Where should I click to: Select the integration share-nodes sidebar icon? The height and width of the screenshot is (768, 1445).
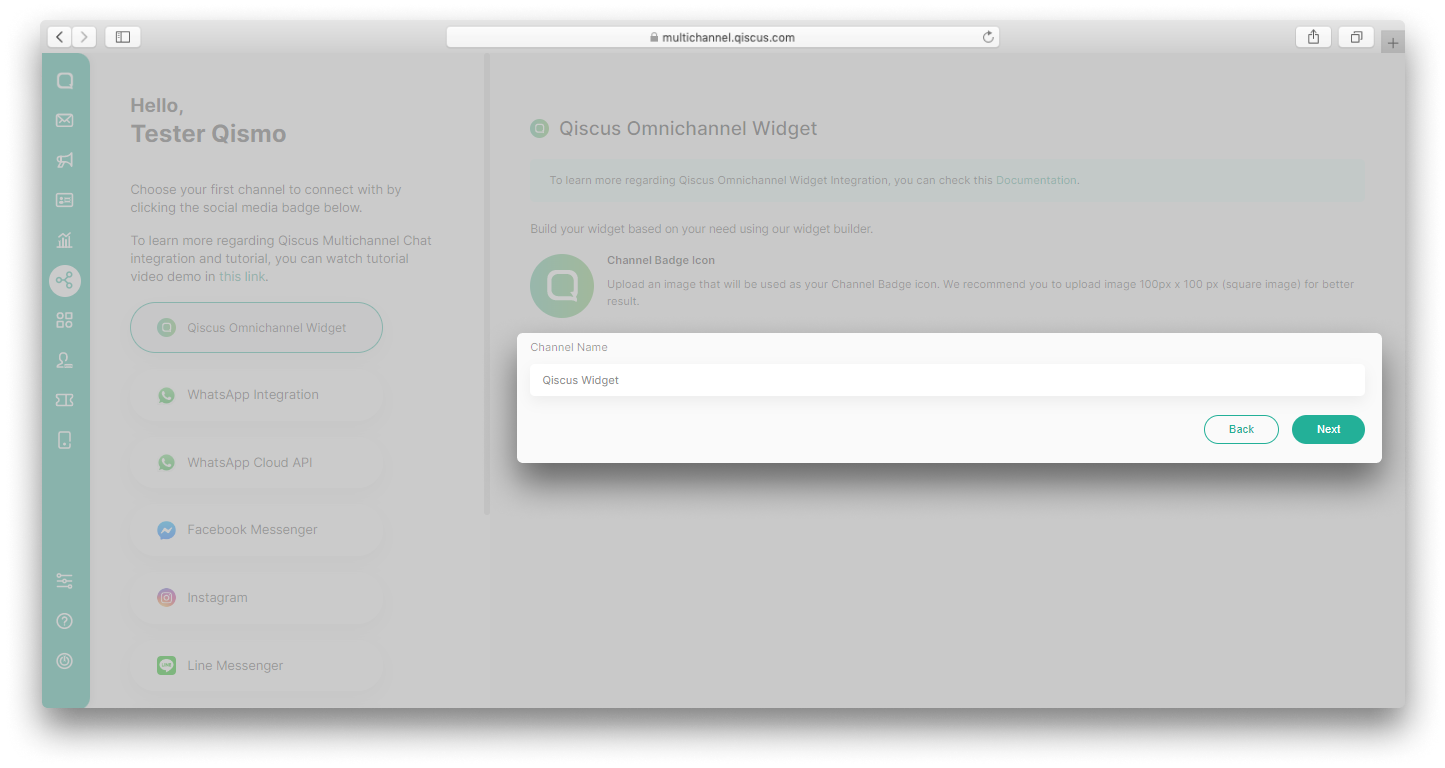65,280
